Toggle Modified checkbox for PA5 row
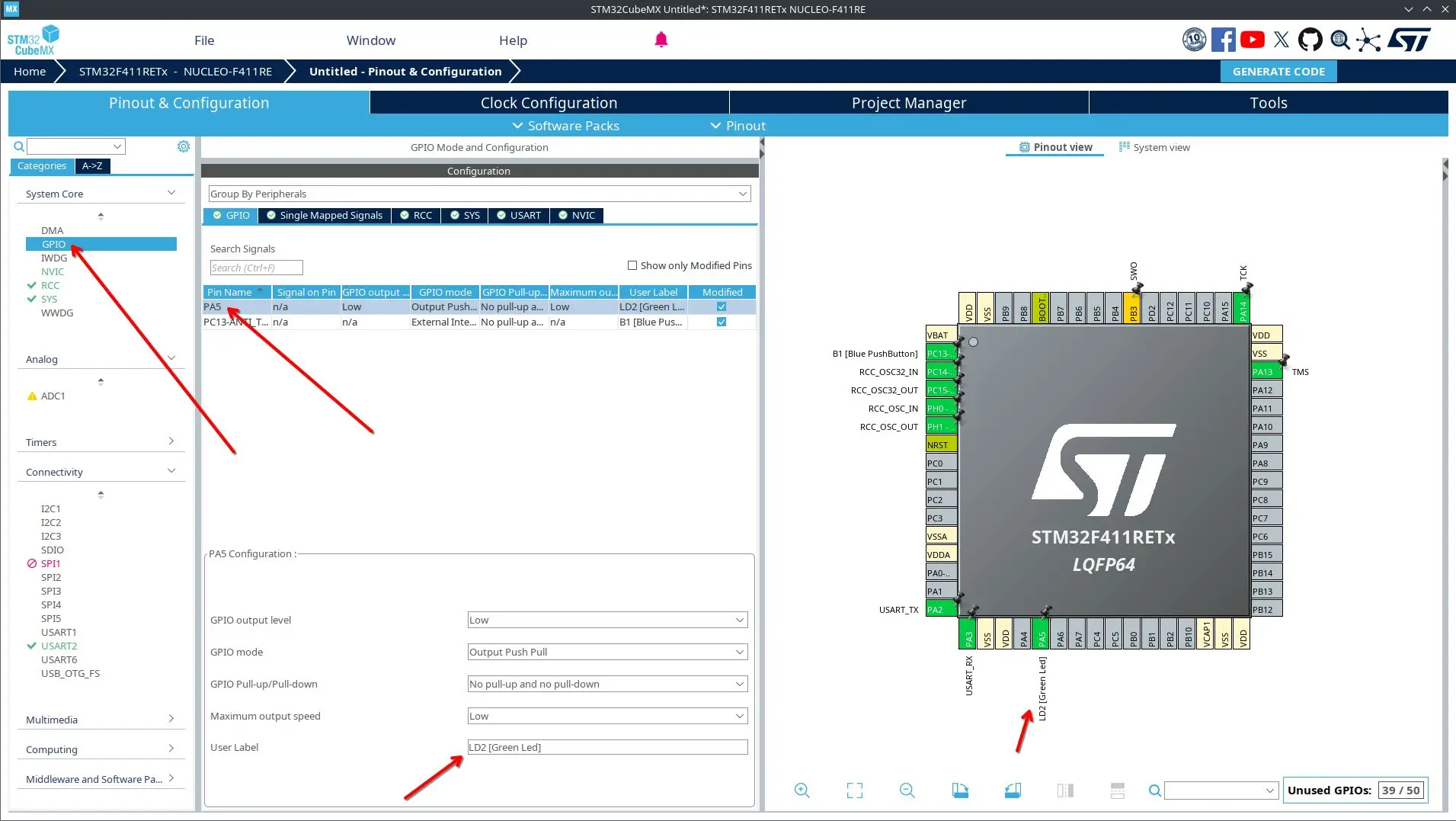Screen dimensions: 1456x821 coord(722,306)
